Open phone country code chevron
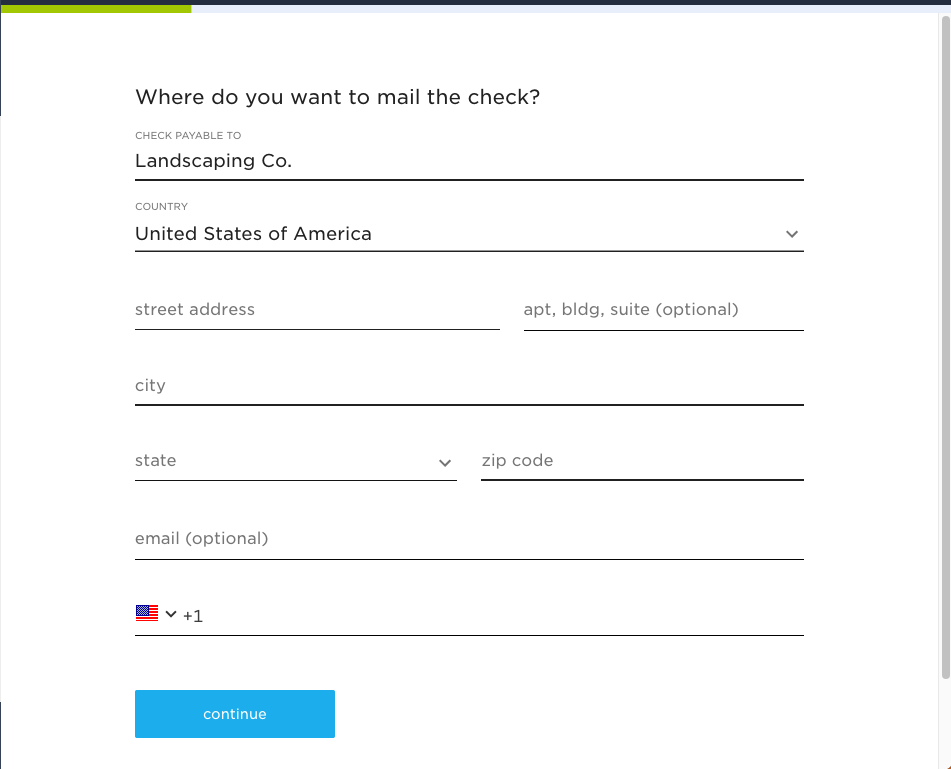 click(x=171, y=614)
